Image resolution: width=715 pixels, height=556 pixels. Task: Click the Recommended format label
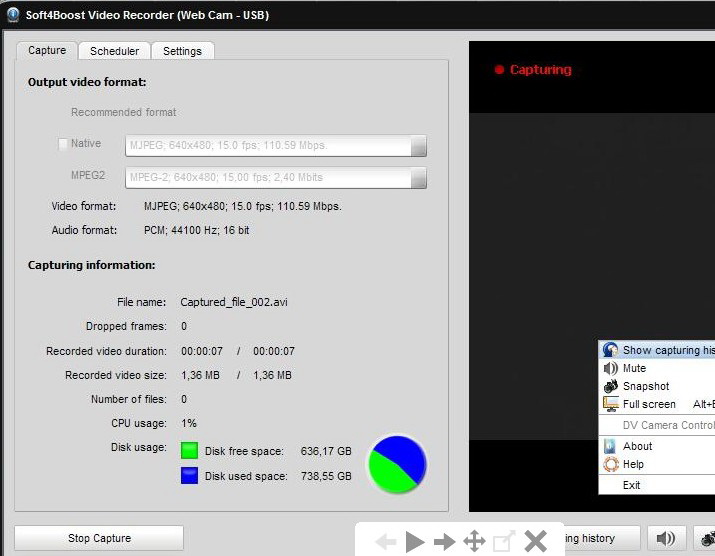[x=124, y=112]
